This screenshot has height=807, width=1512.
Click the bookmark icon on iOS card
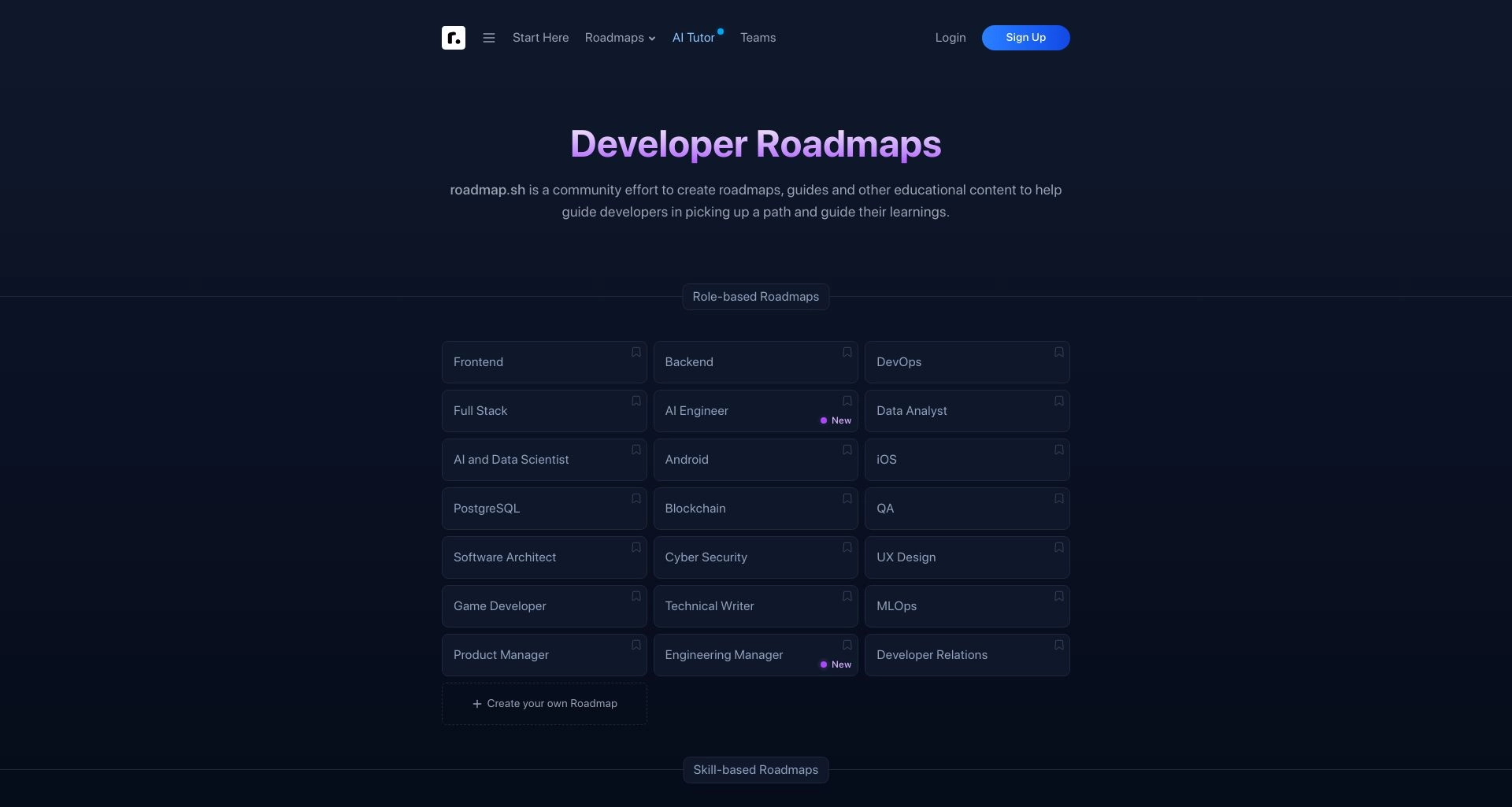[1058, 450]
